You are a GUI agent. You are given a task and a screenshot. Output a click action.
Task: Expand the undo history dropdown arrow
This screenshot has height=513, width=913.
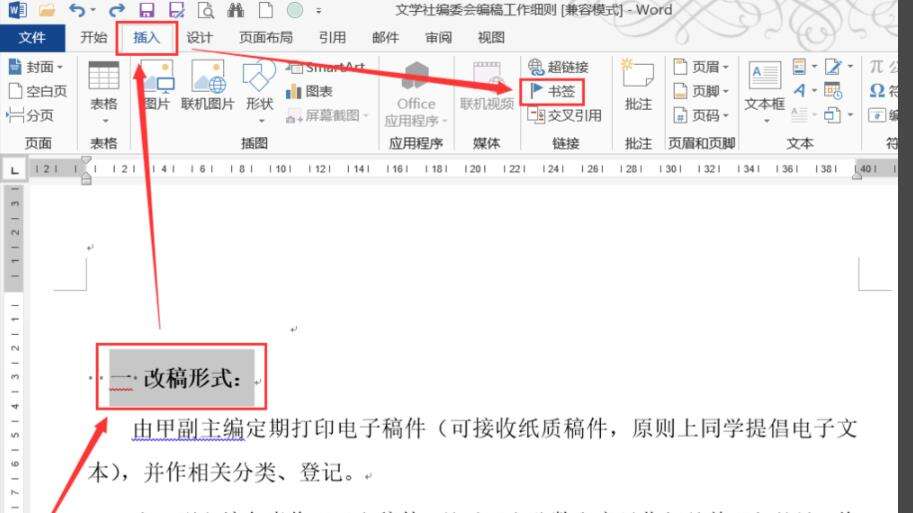[94, 10]
